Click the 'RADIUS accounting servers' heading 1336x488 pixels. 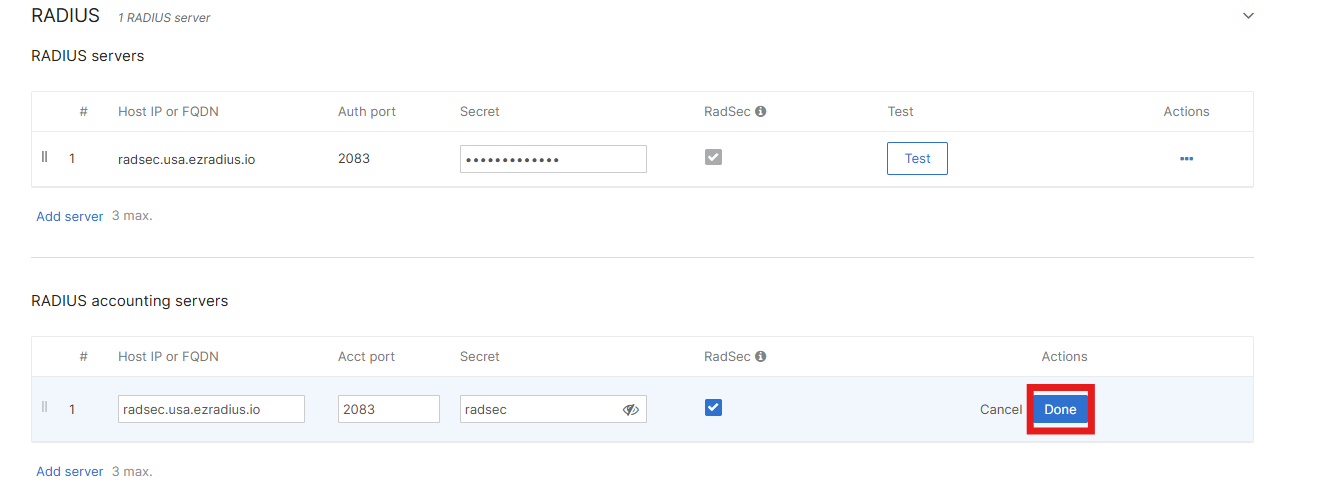click(130, 301)
